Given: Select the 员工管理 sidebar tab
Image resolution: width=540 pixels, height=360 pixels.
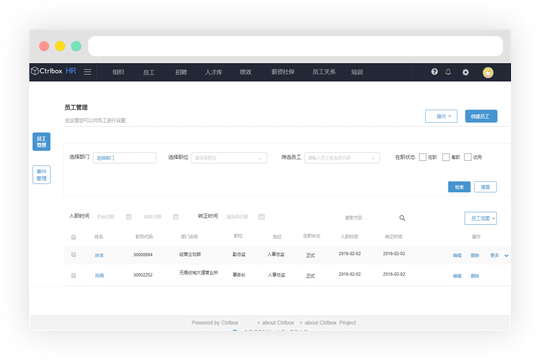Looking at the screenshot, I should coord(41,142).
